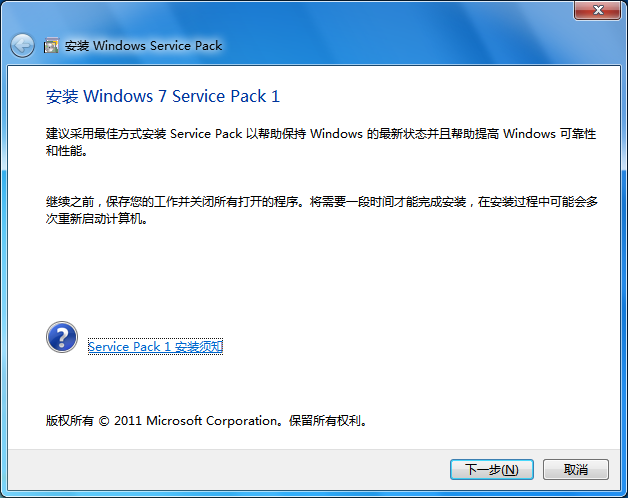Close the Service Pack installer window
628x498 pixels.
tap(597, 10)
